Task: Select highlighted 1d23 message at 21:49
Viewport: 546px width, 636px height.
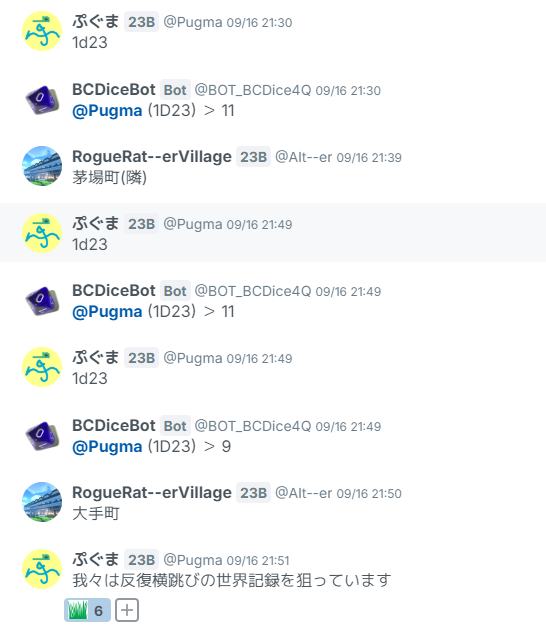Action: 273,232
